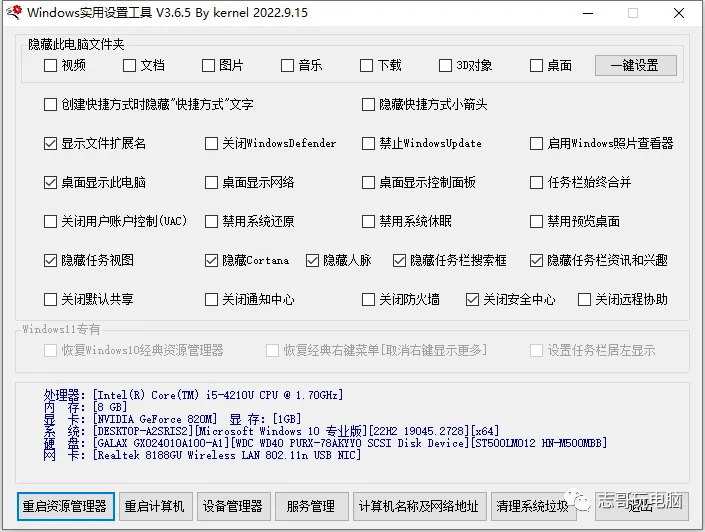705x532 pixels.
Task: Click the 清理系统垃圾 button
Action: tap(532, 506)
